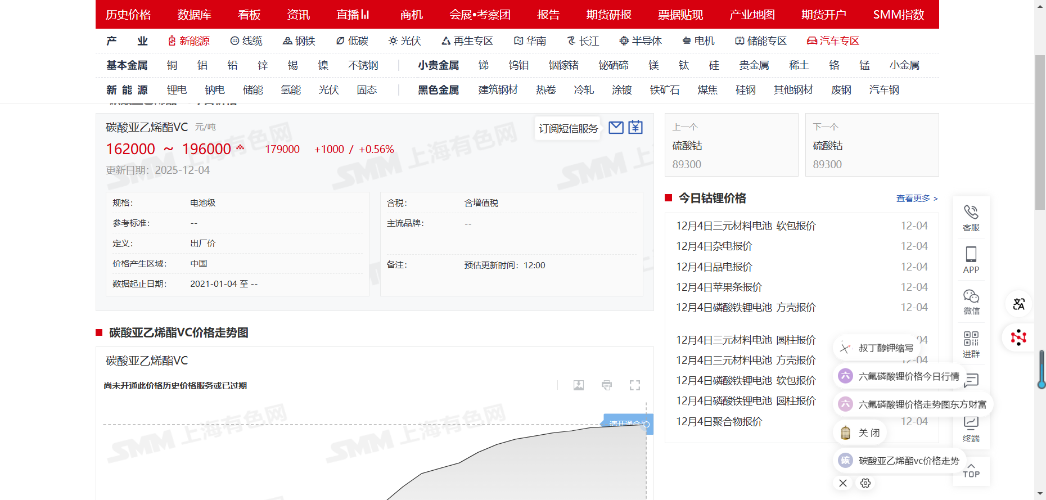
Task: Click the text 更新日期: 2025-12-04
Action: pos(158,170)
